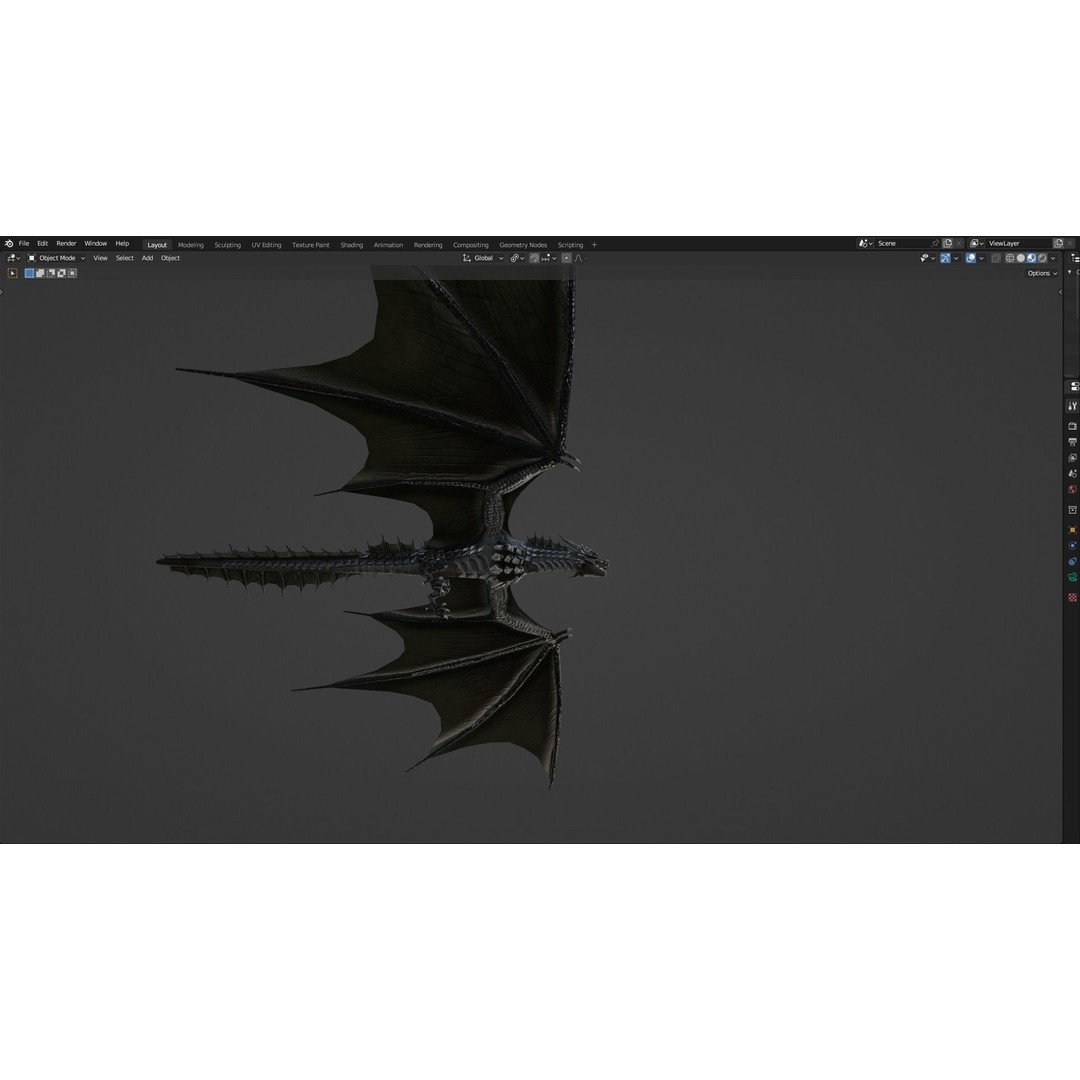
Task: Open the Edit menu
Action: [x=43, y=244]
